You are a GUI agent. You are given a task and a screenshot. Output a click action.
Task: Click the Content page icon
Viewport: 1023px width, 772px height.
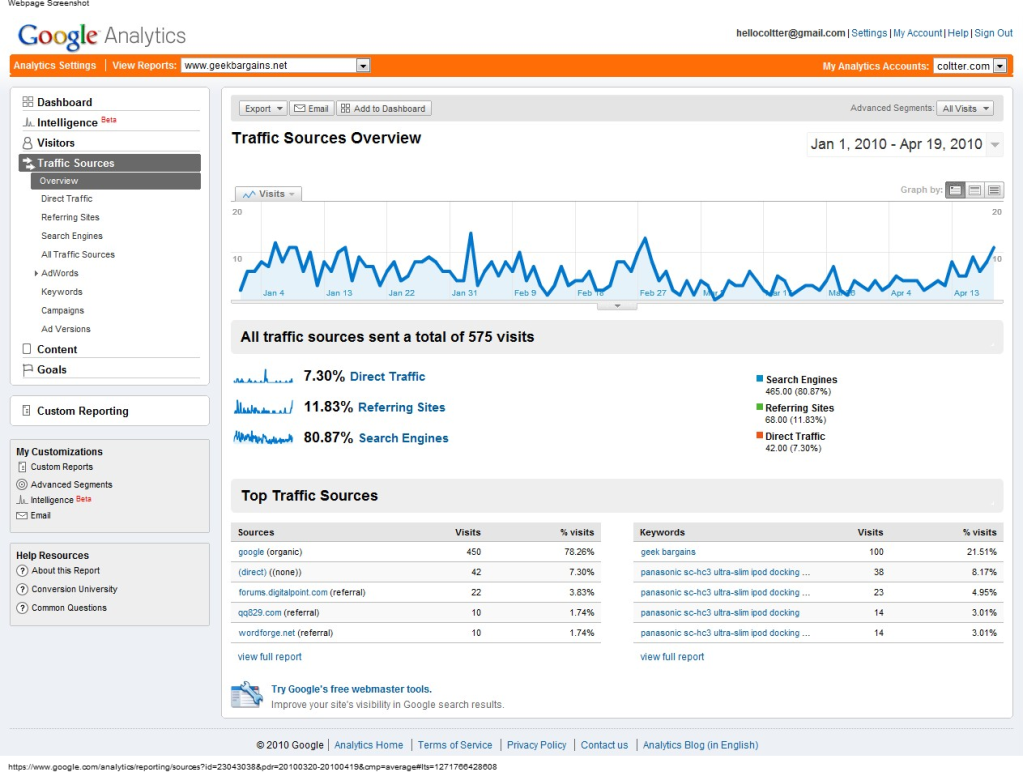point(28,350)
